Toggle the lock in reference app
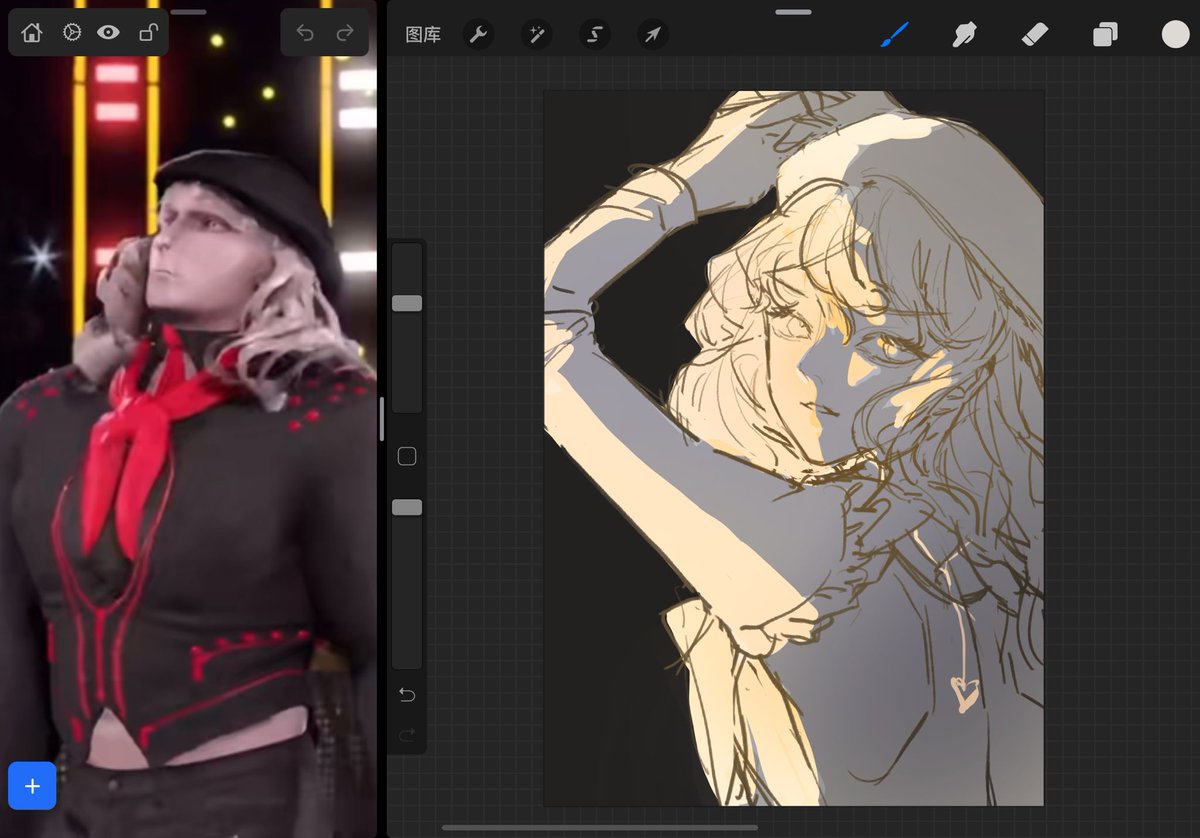 (147, 33)
